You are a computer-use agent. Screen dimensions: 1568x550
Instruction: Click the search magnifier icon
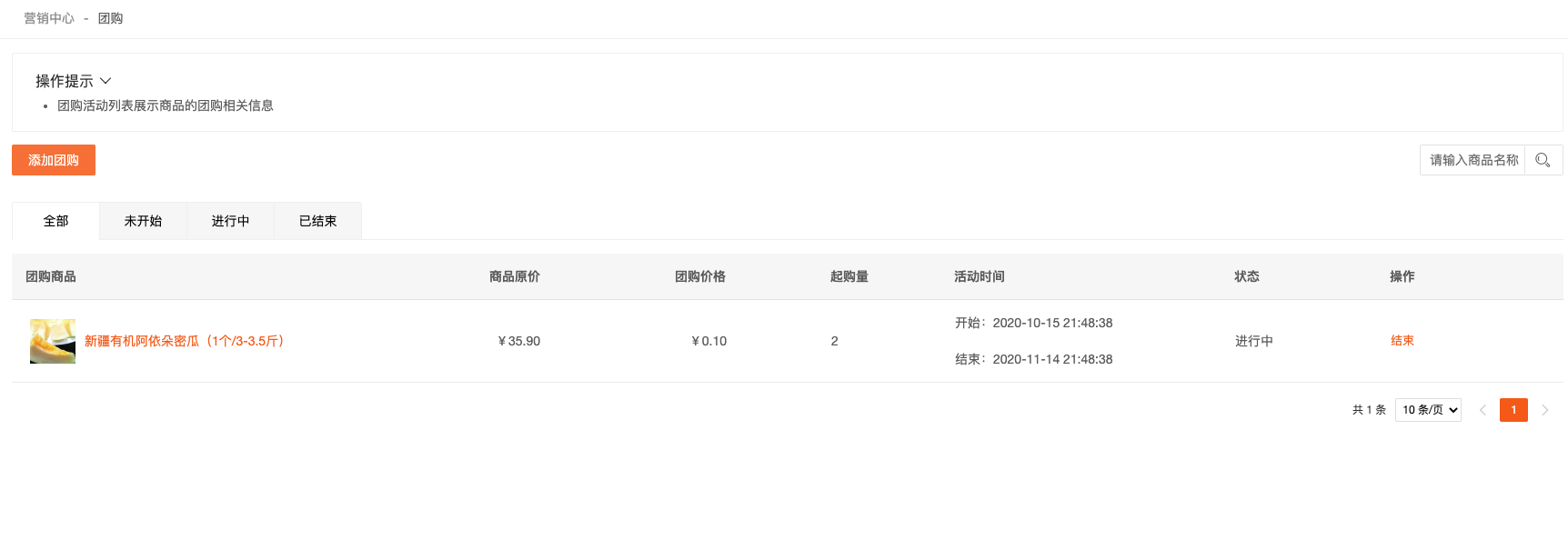[1543, 160]
